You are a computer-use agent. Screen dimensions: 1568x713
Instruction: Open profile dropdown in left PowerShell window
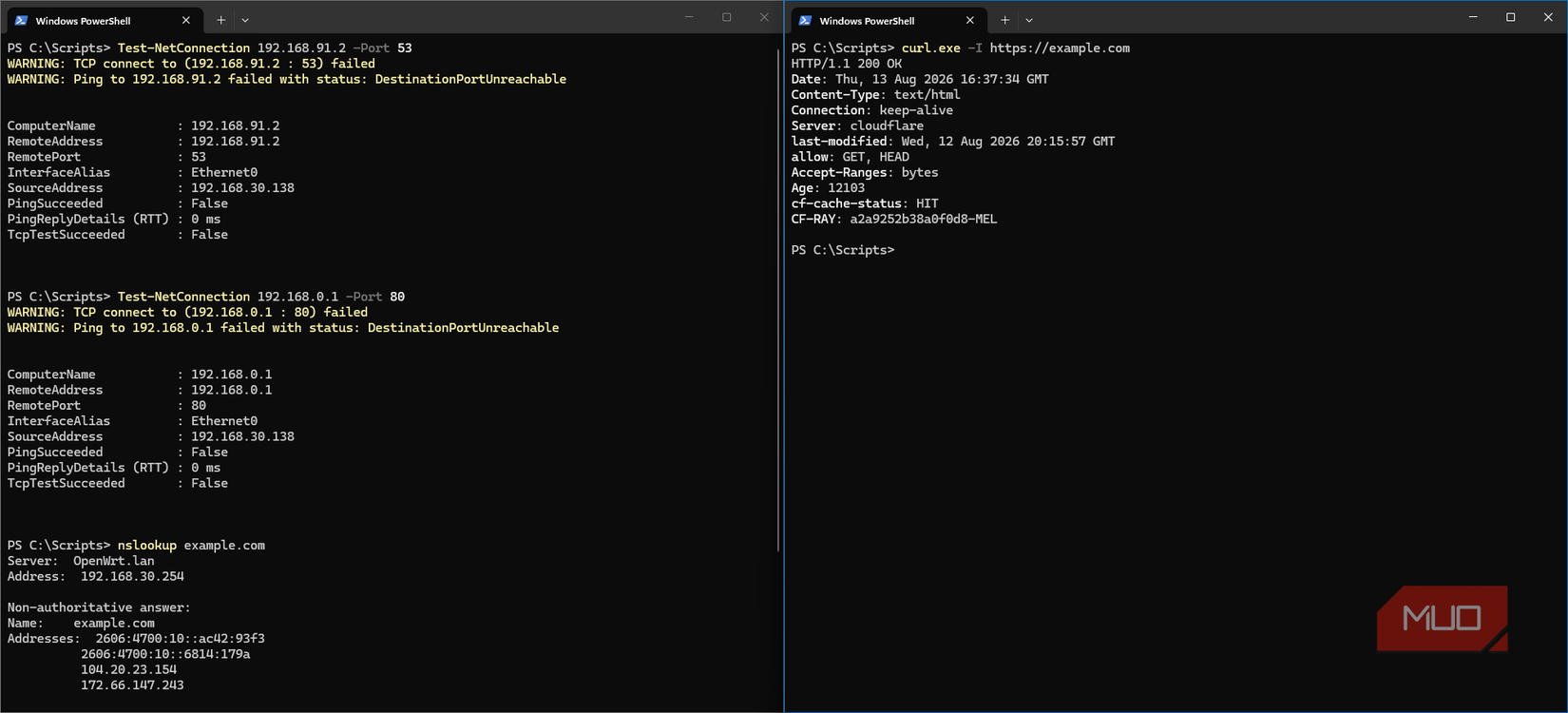tap(245, 20)
